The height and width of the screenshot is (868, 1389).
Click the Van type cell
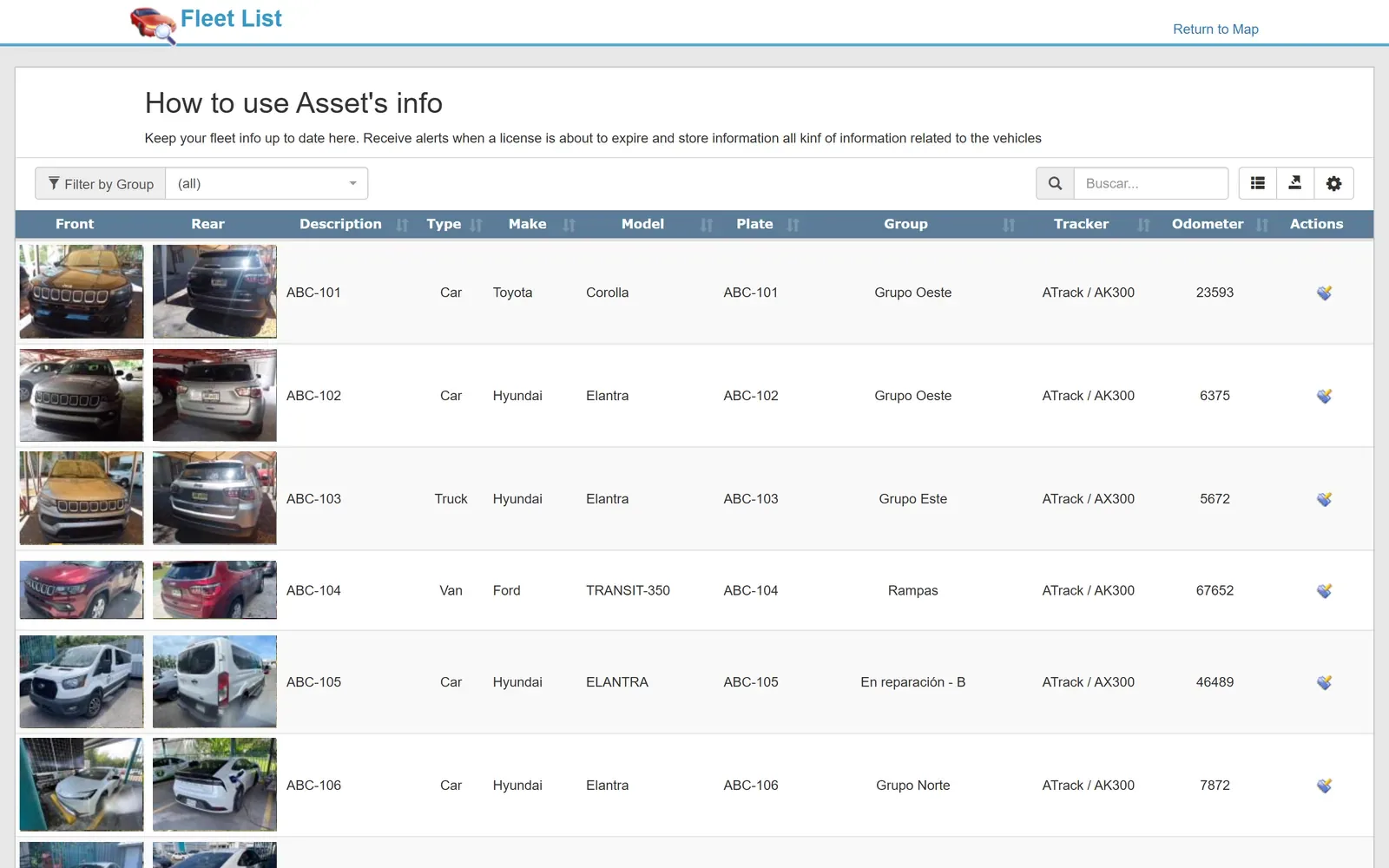coord(451,590)
